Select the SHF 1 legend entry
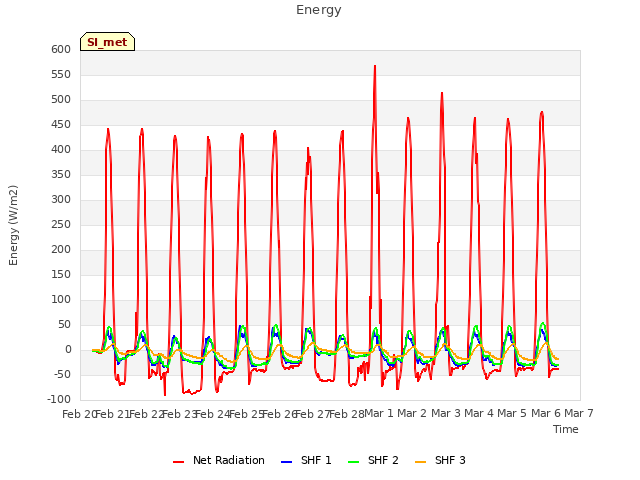This screenshot has height=480, width=640. pyautogui.click(x=306, y=460)
